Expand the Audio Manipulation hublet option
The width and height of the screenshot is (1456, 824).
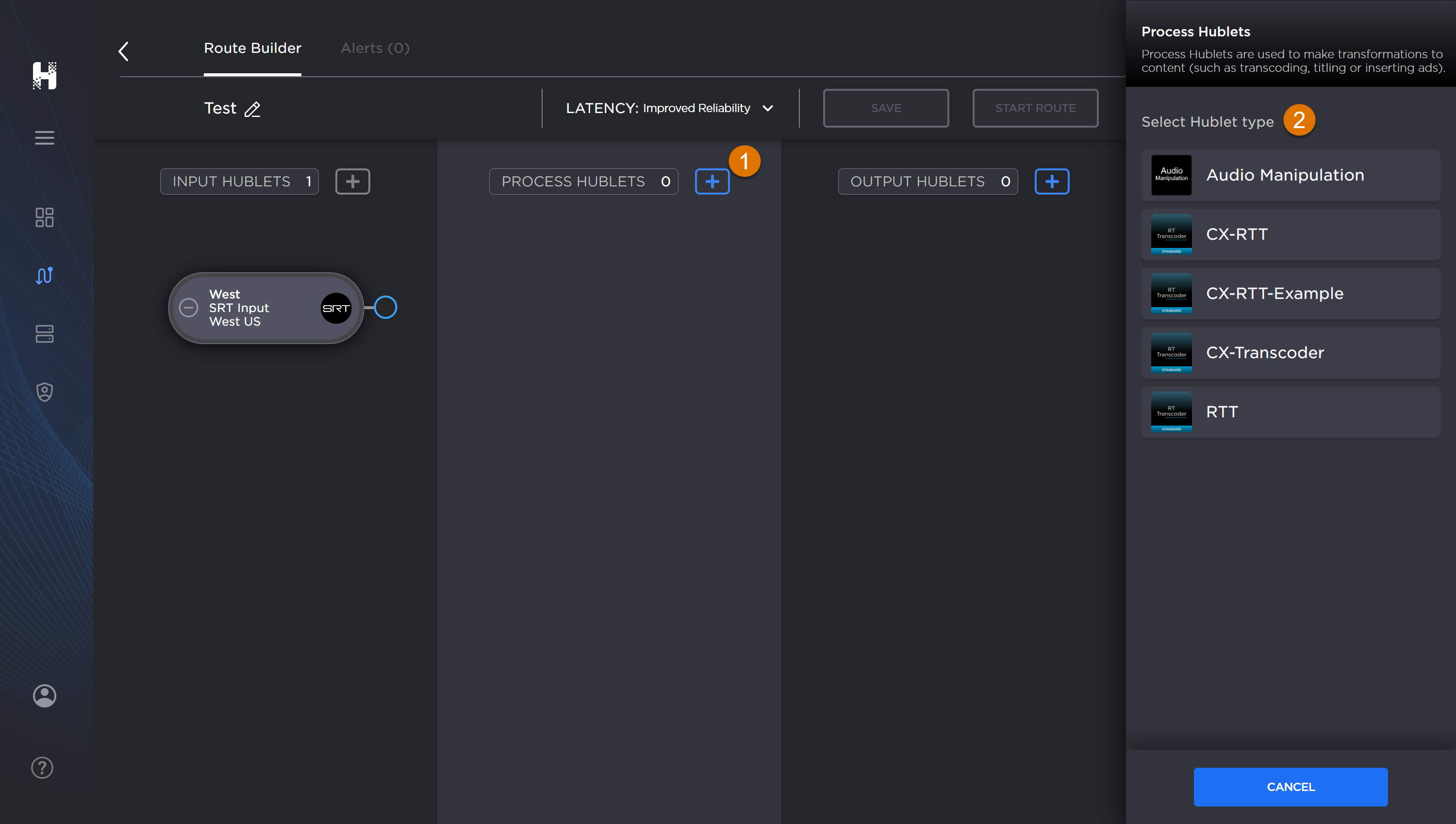[x=1290, y=175]
